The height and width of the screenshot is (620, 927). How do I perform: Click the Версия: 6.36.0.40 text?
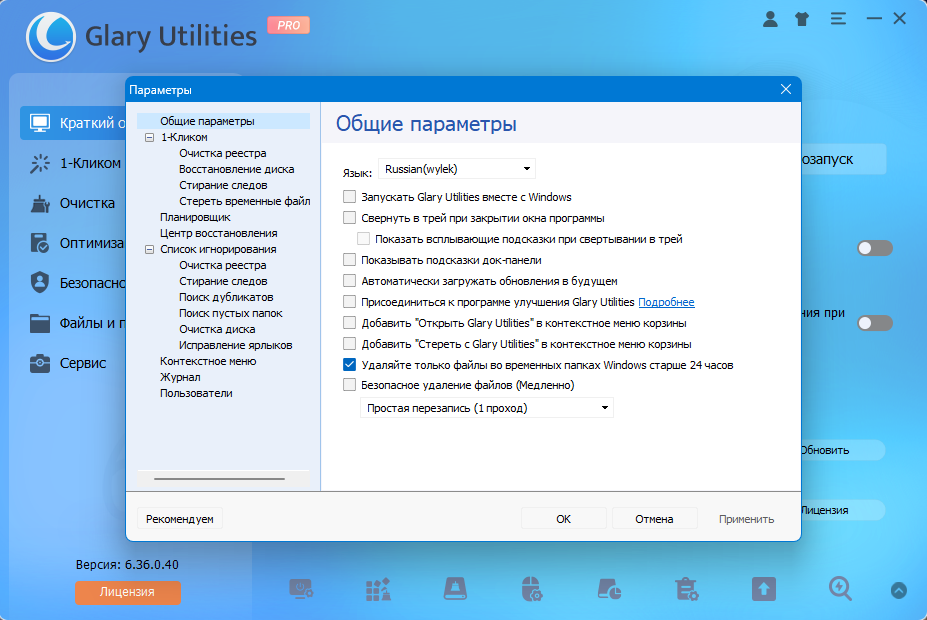(x=127, y=564)
